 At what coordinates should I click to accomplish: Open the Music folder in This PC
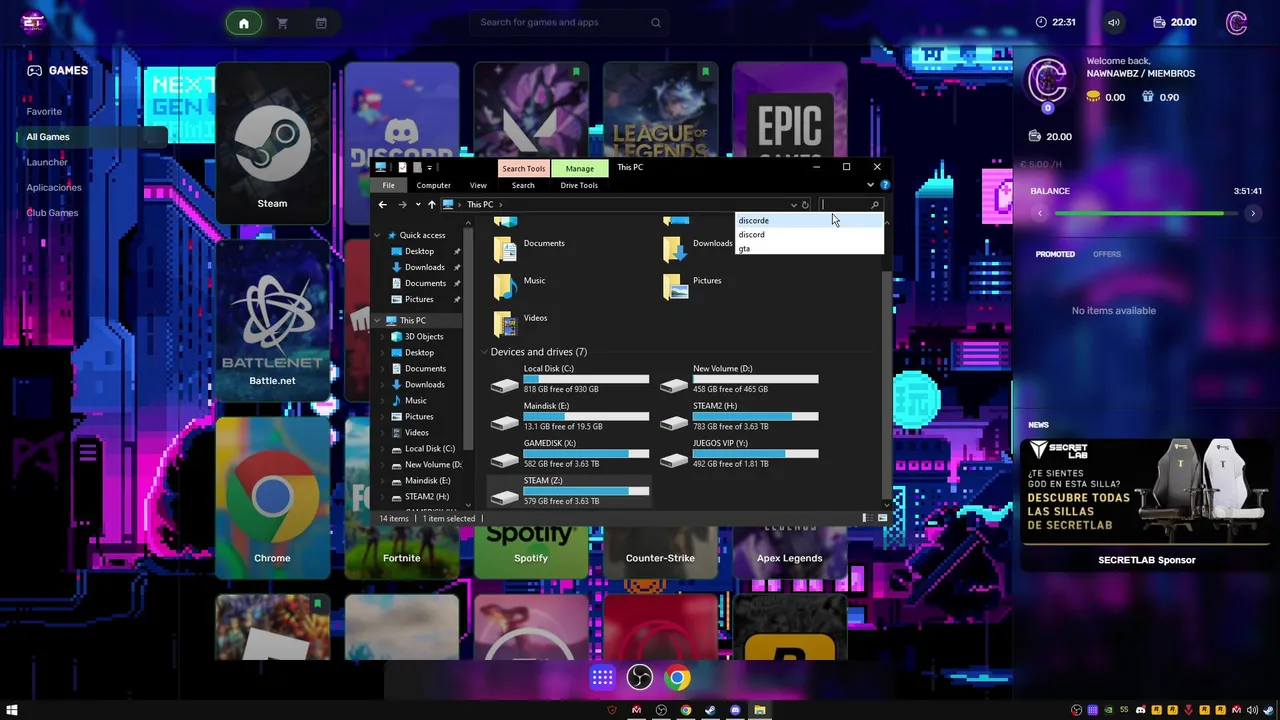[520, 286]
